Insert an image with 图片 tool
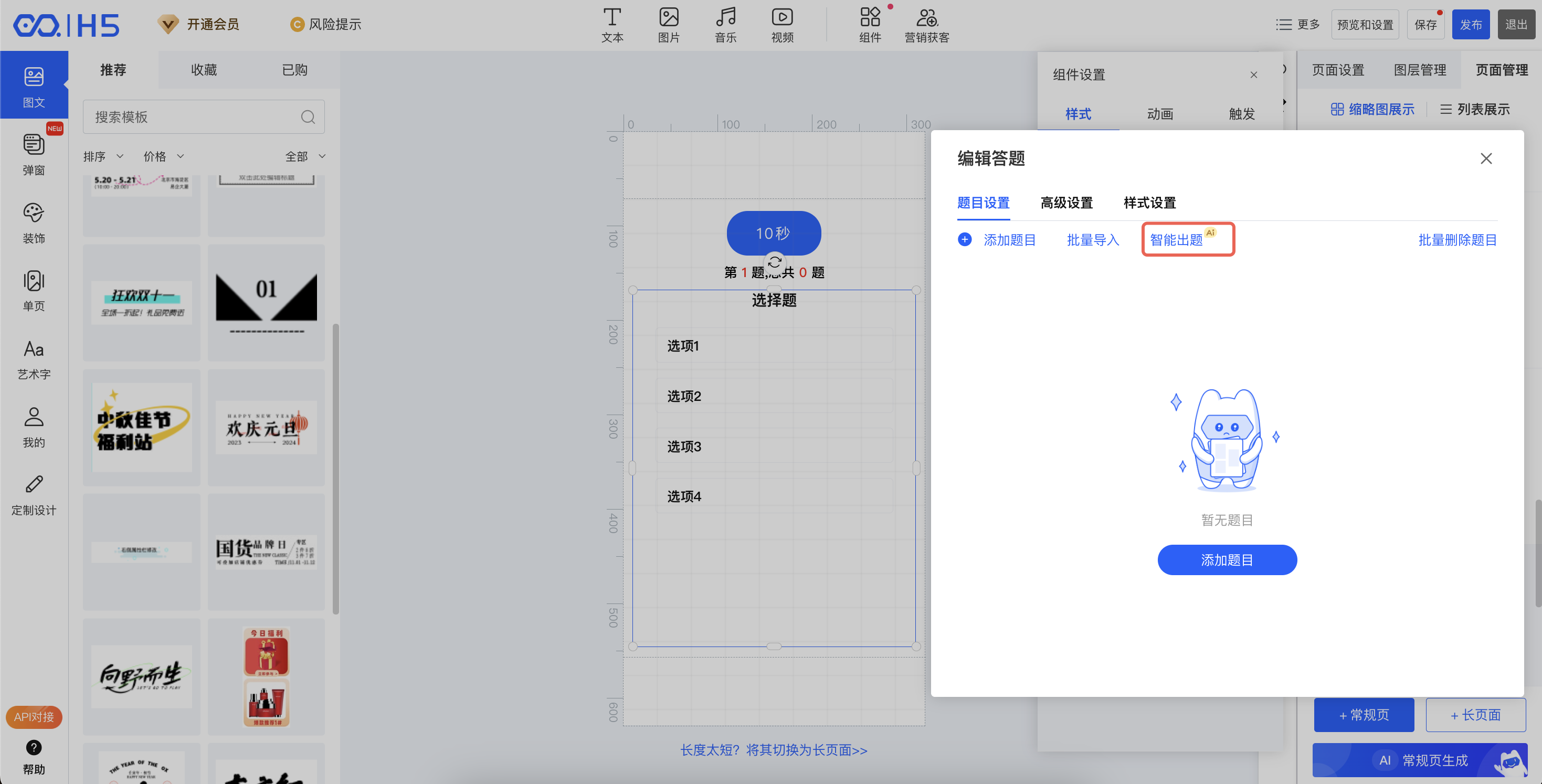The width and height of the screenshot is (1542, 784). 669,25
